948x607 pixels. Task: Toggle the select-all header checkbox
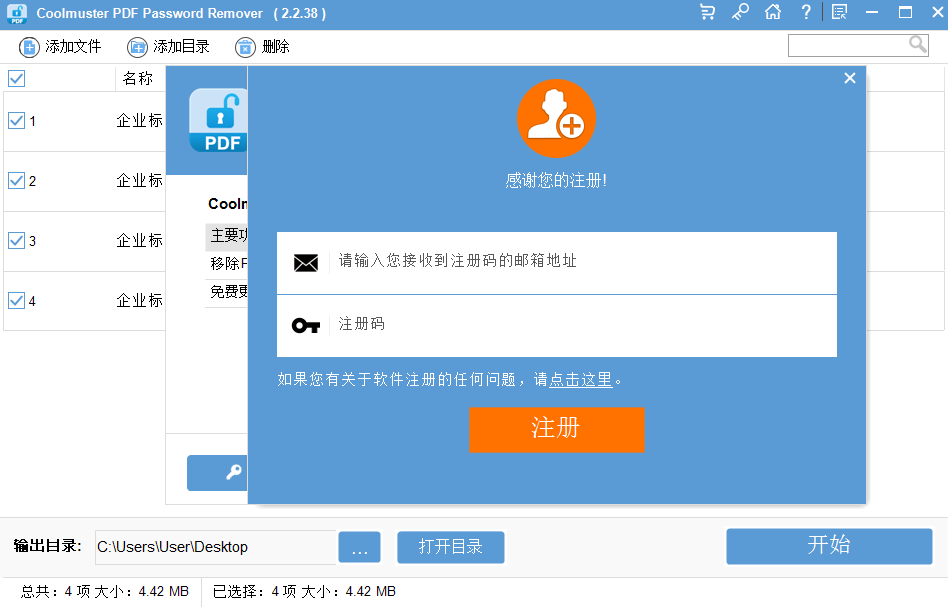pyautogui.click(x=17, y=79)
